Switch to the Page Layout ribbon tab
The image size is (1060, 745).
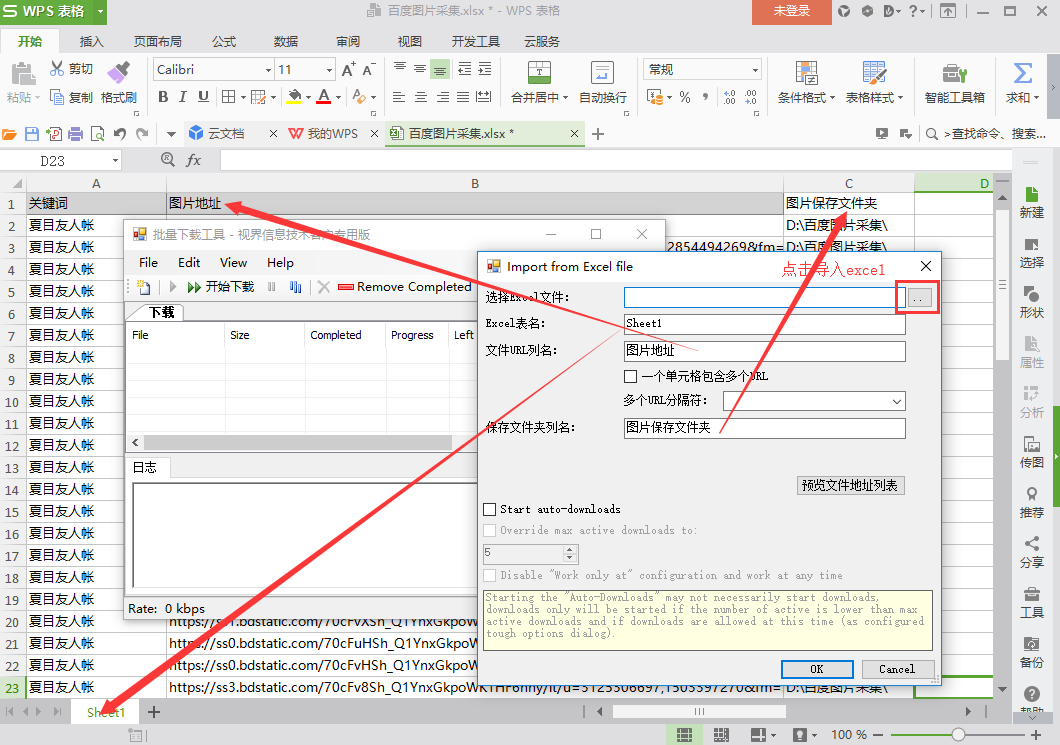point(158,41)
